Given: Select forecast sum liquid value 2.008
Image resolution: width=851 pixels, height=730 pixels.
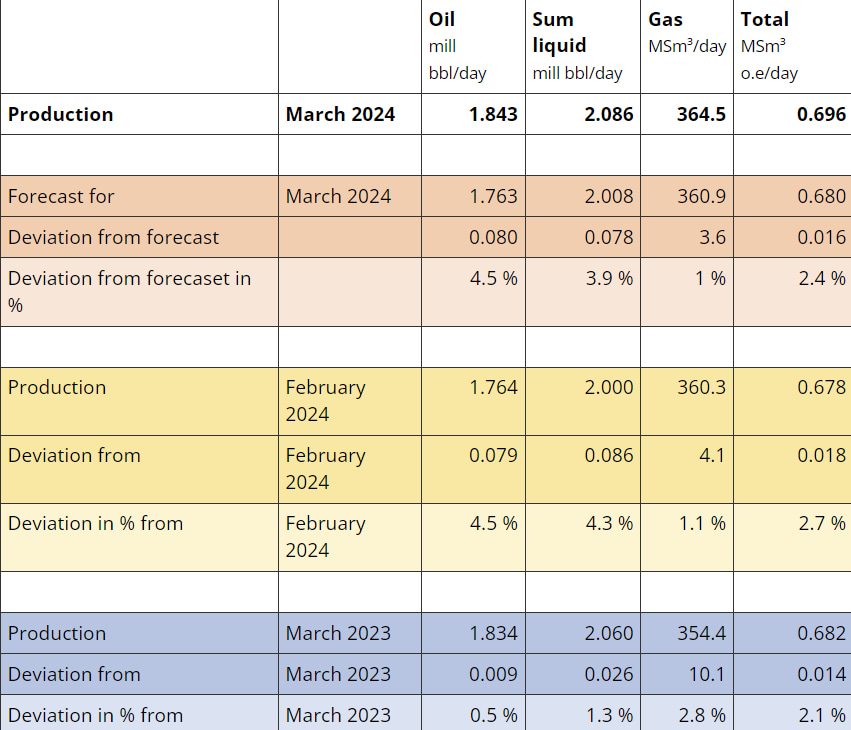Looking at the screenshot, I should click(x=609, y=196).
